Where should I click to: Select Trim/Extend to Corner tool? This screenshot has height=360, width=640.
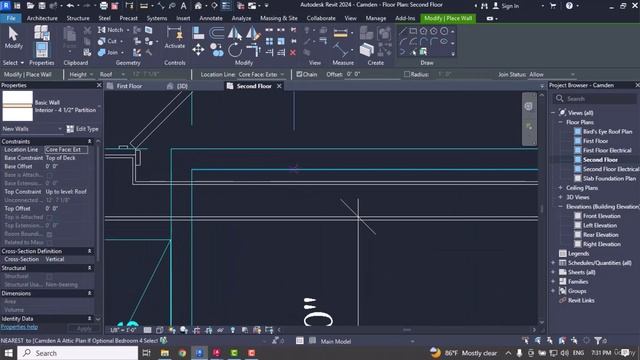coord(253,50)
